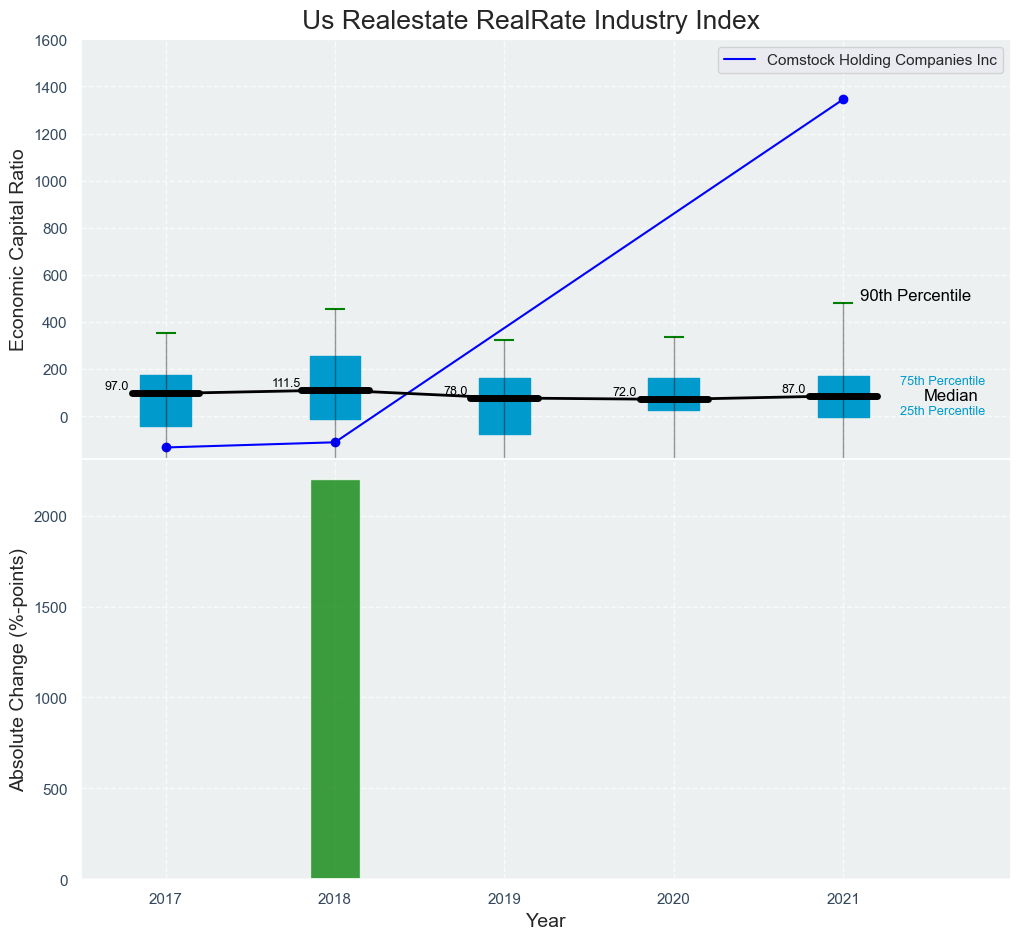The image size is (1020, 940).
Task: Click the Economic Capital Ratio axis label
Action: (x=17, y=249)
